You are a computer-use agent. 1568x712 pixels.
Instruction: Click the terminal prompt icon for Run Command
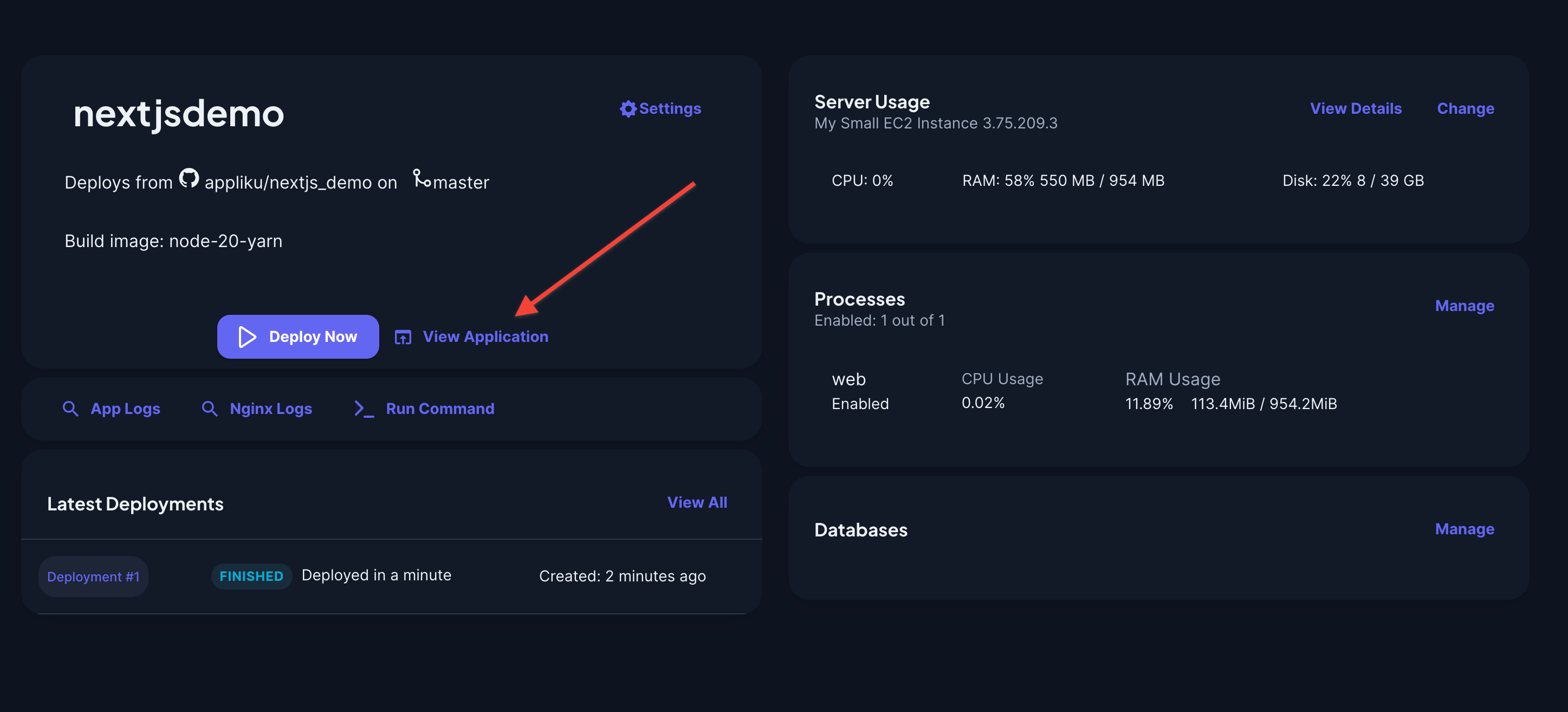[364, 409]
